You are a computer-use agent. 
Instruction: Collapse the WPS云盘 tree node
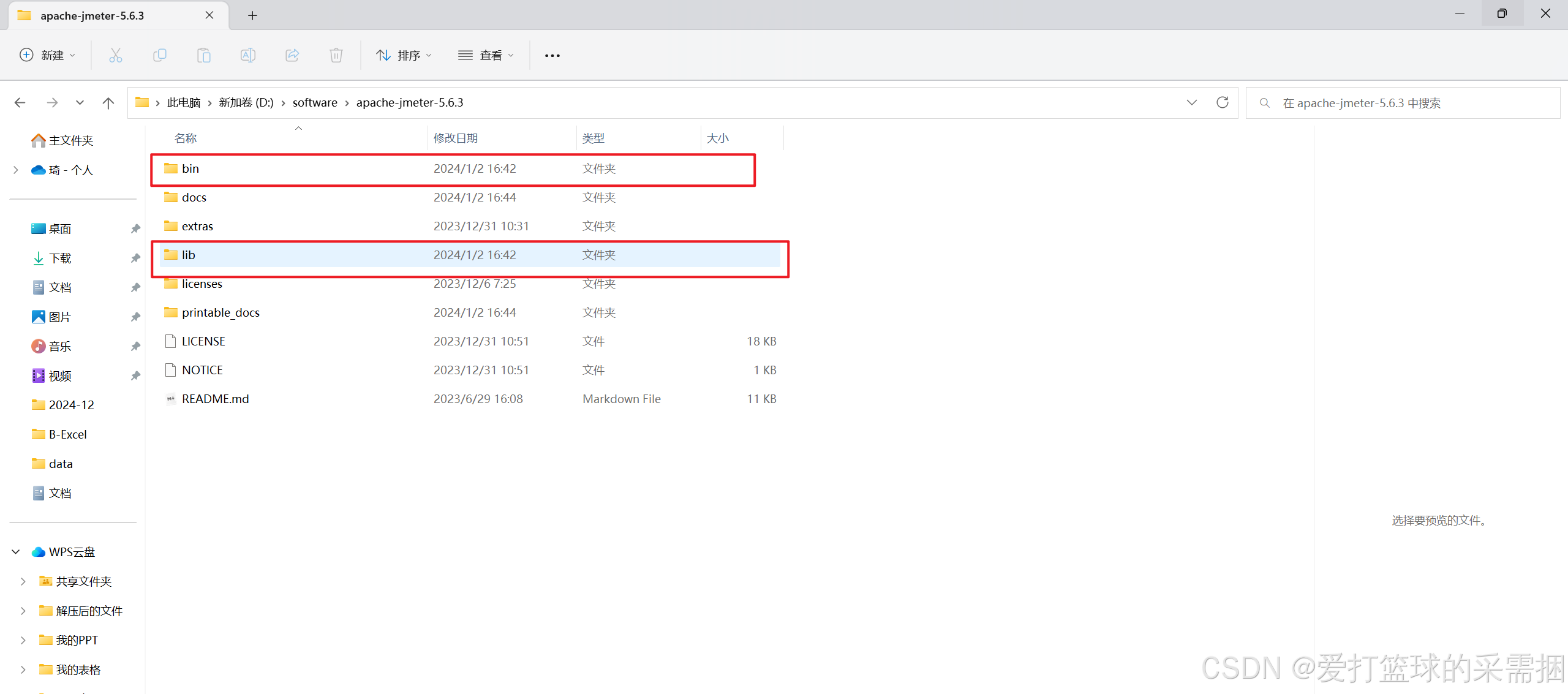point(16,552)
